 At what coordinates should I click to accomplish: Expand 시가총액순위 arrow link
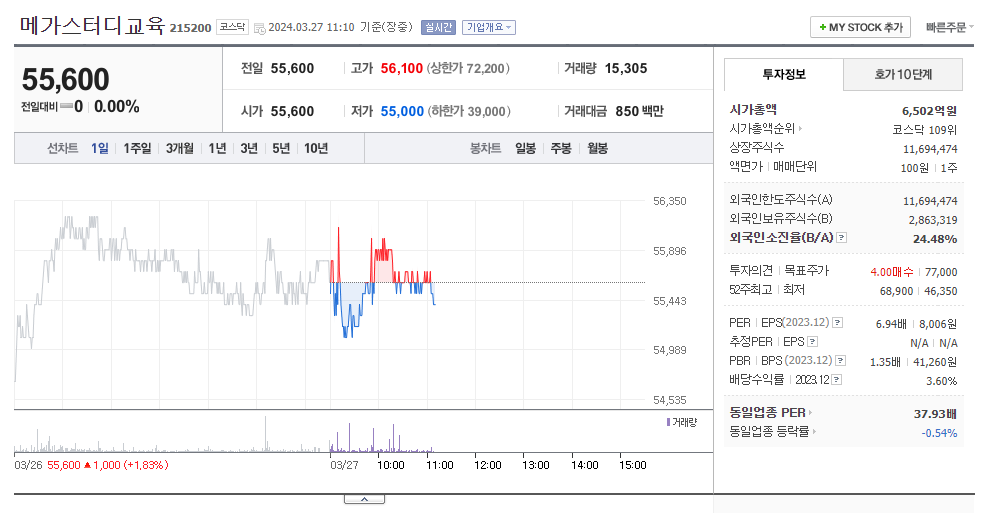pyautogui.click(x=800, y=129)
